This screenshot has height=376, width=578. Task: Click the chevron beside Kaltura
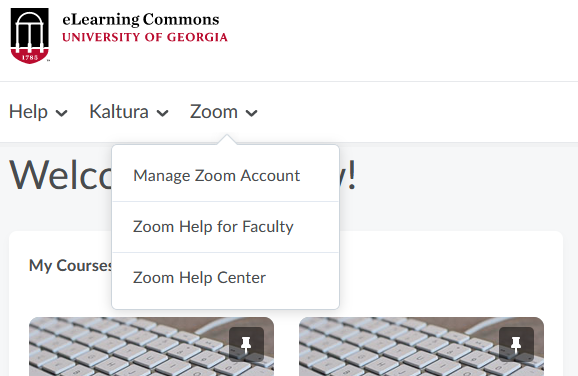click(x=162, y=113)
